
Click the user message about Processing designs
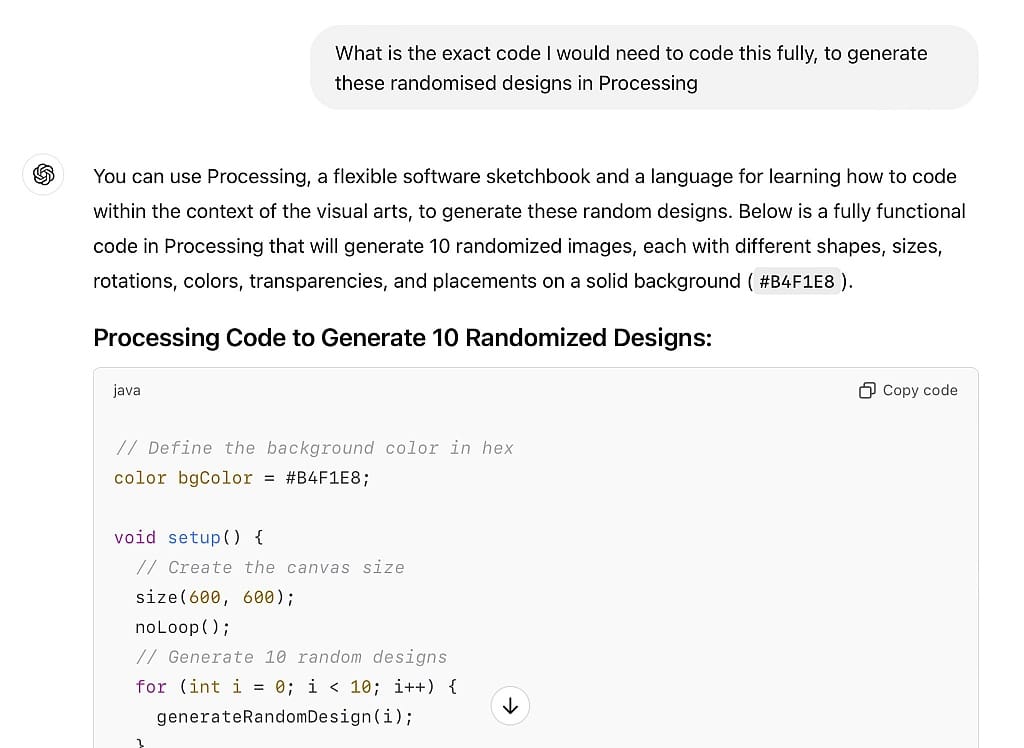[644, 68]
